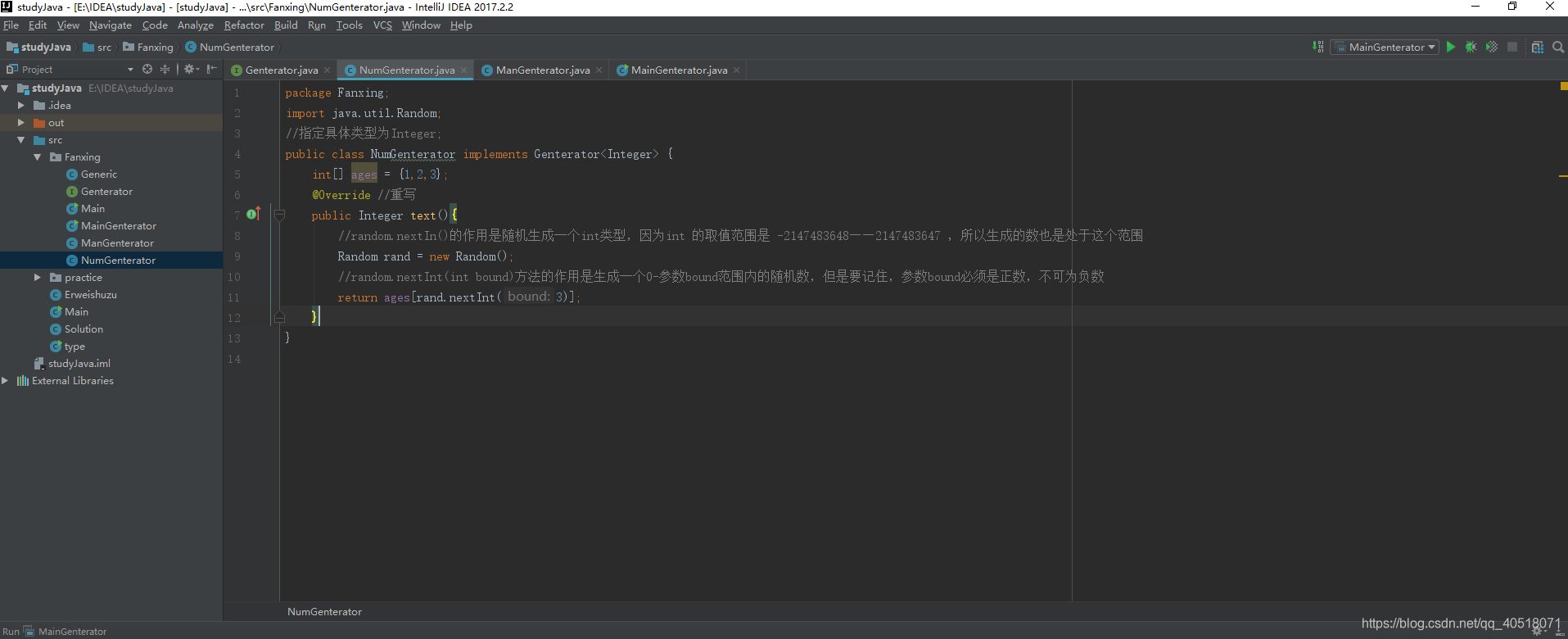Open the Refactor menu
Viewport: 1568px width, 639px height.
(x=244, y=25)
